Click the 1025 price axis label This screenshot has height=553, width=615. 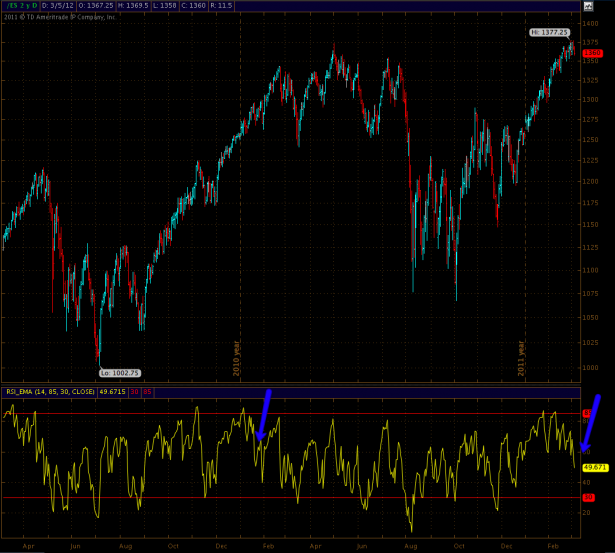(591, 342)
